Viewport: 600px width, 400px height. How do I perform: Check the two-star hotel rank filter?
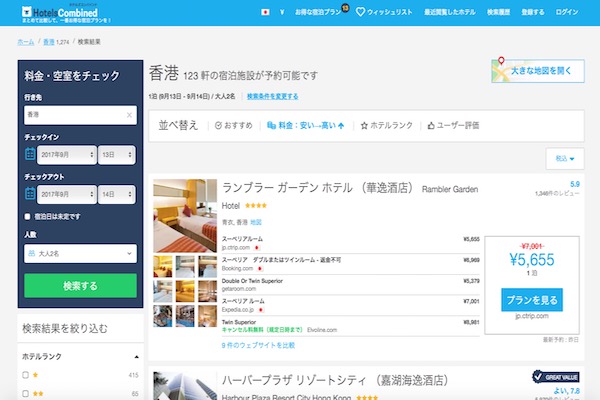click(26, 393)
